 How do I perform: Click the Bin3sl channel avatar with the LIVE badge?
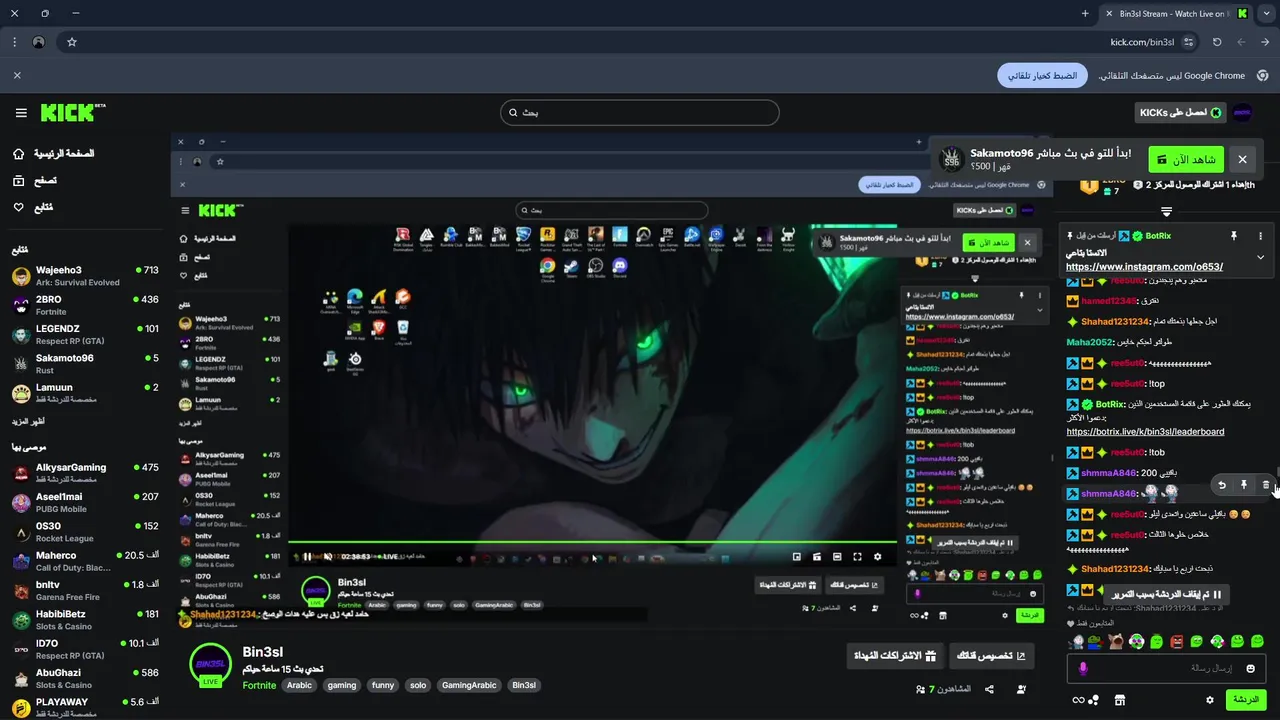(210, 666)
